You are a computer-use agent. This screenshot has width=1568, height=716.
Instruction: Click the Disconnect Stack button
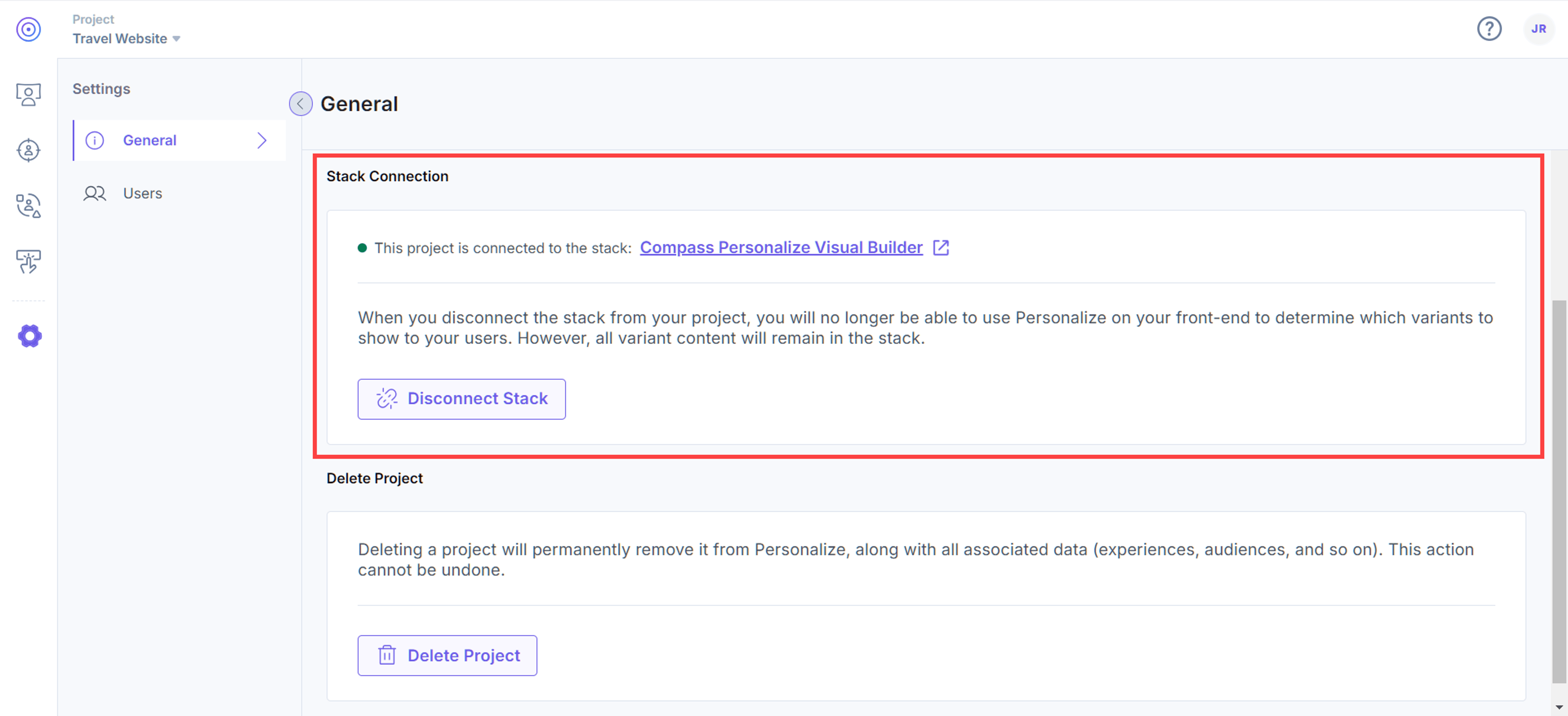pos(461,399)
